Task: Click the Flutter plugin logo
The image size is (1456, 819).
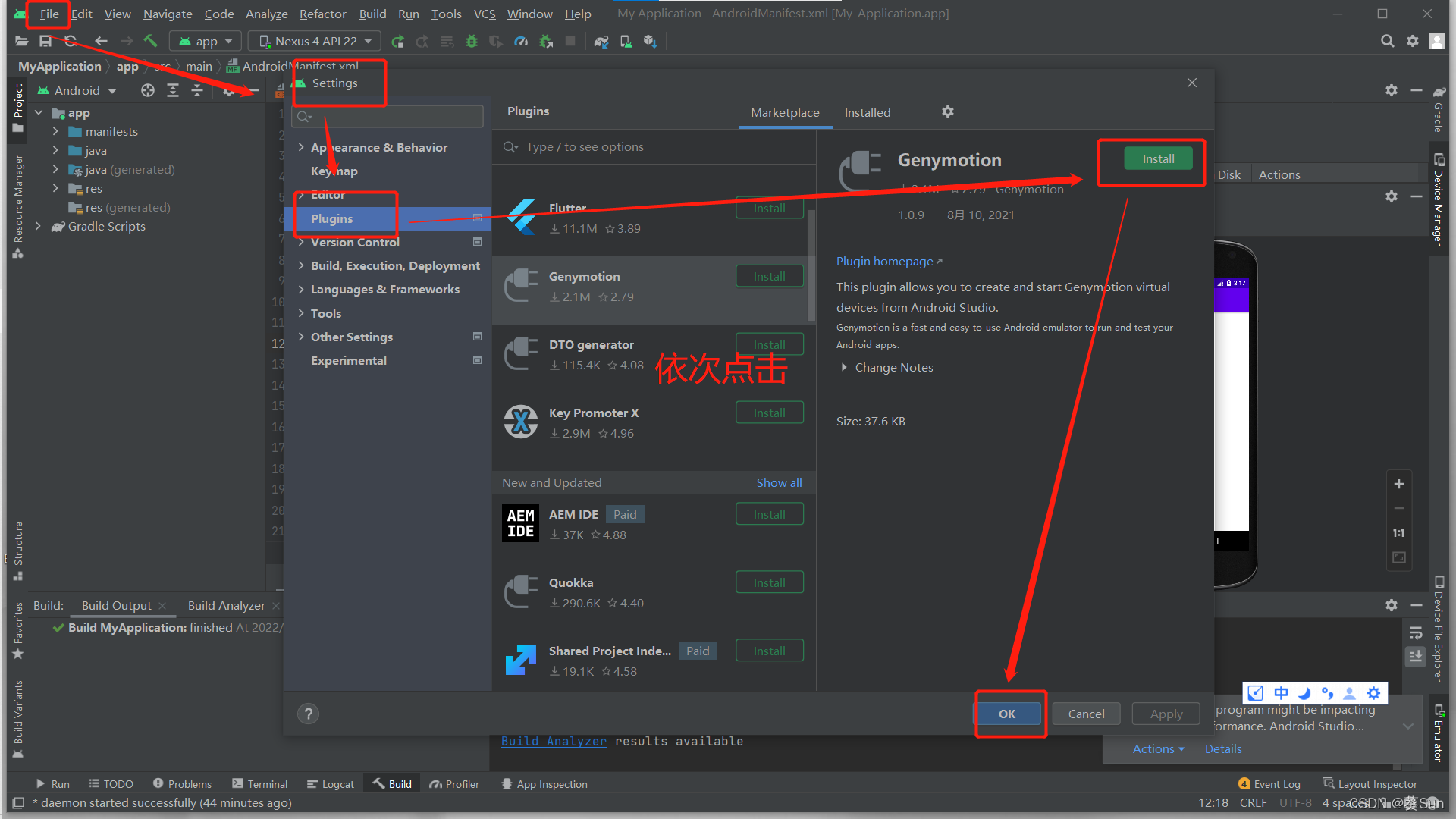Action: [522, 217]
